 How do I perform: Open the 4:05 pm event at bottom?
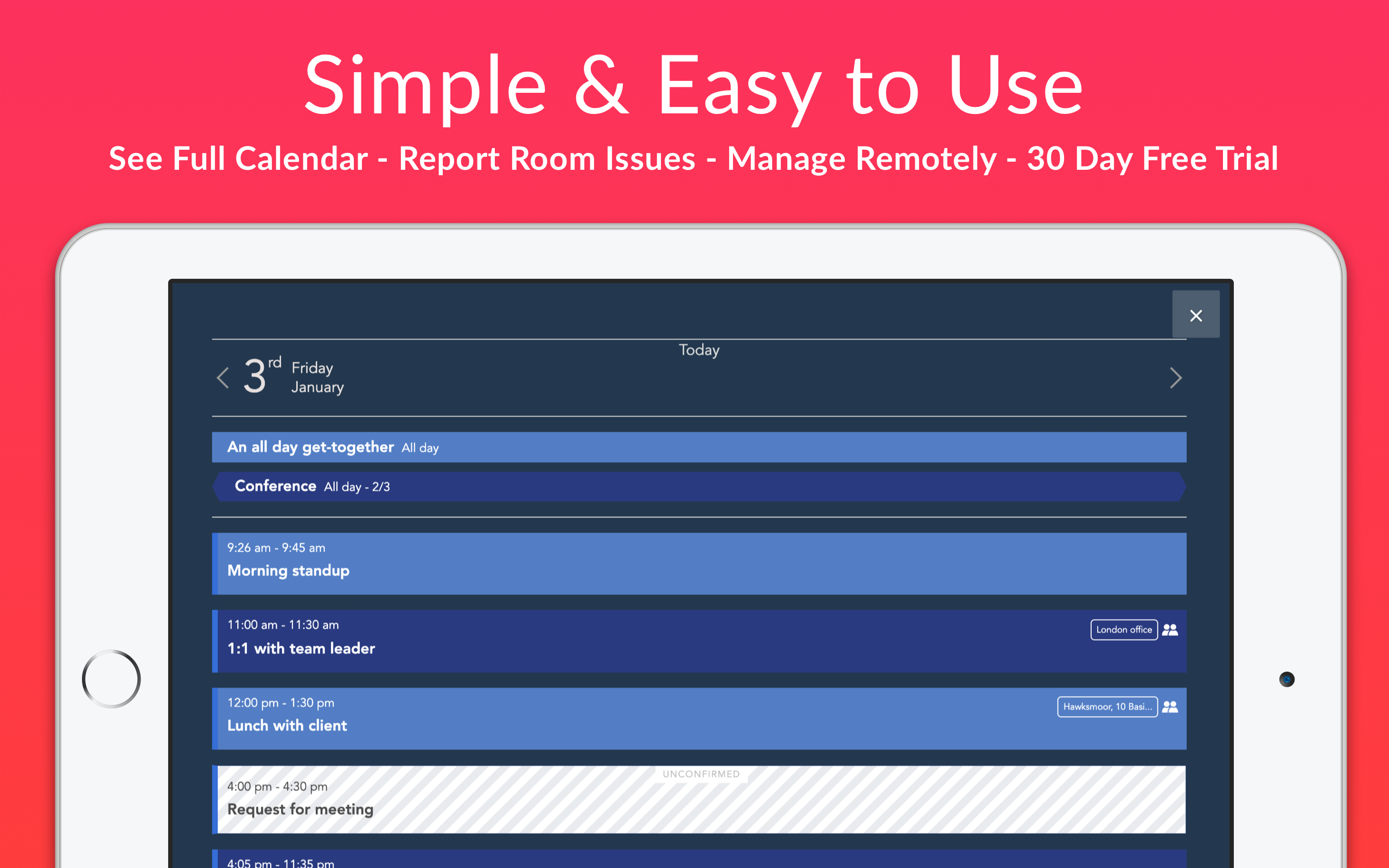[698, 859]
